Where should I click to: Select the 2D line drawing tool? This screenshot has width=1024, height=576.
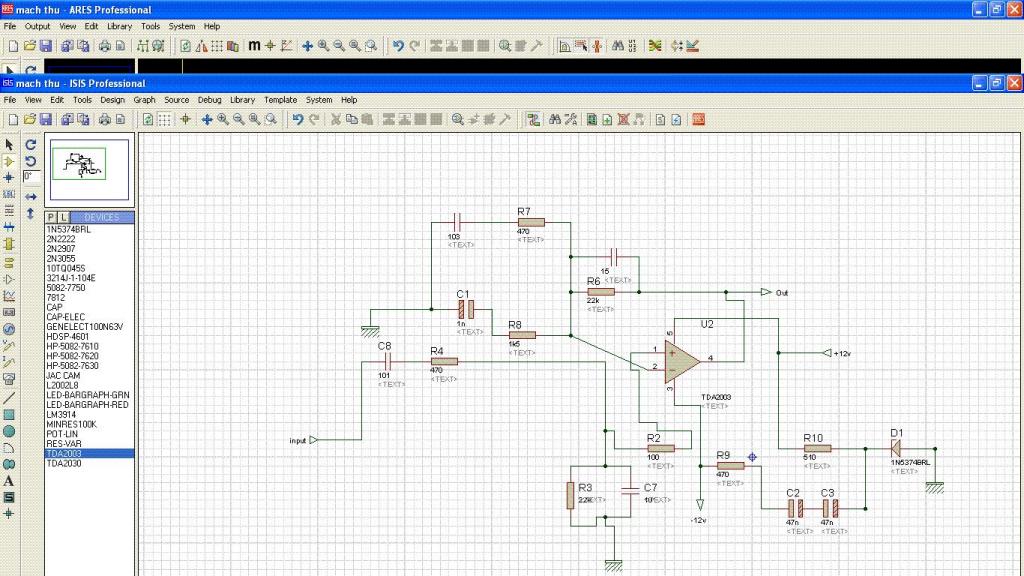pyautogui.click(x=9, y=397)
